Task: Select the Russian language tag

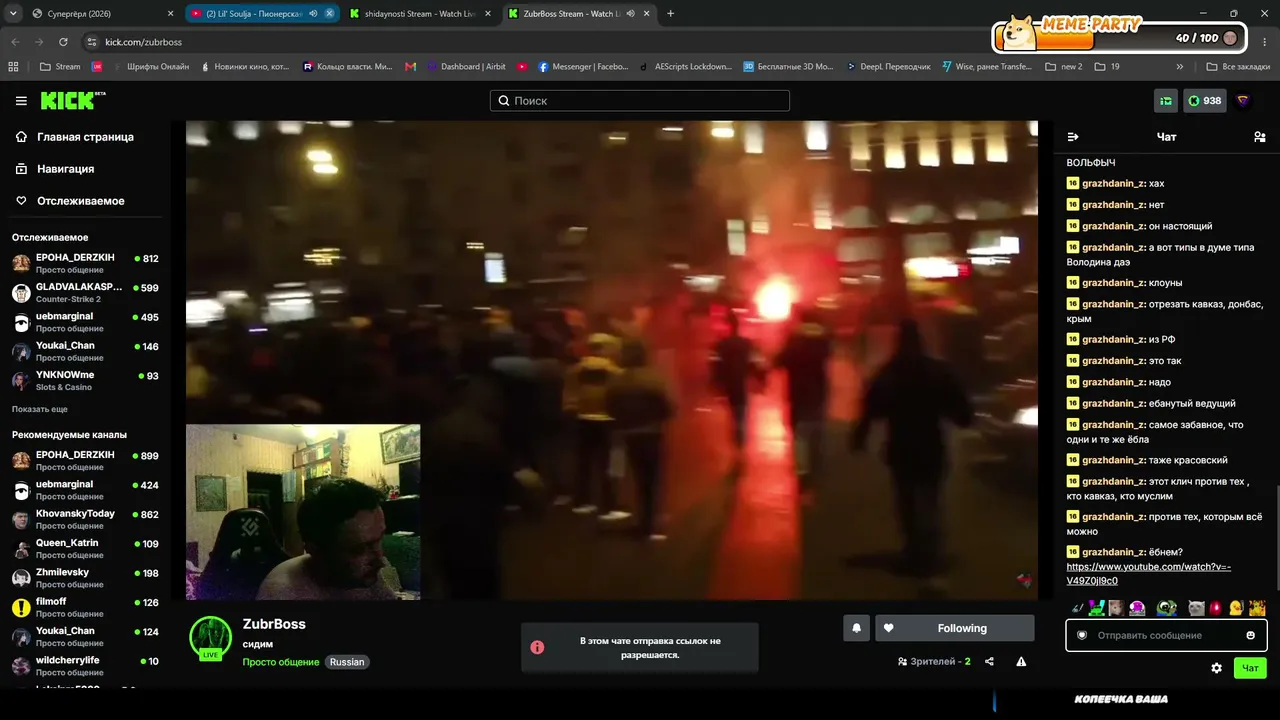Action: 347,662
